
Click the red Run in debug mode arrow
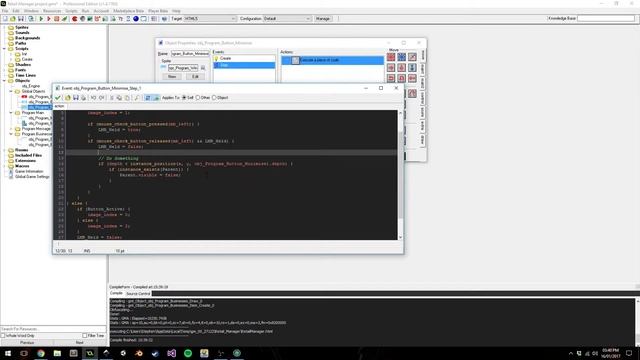click(49, 19)
